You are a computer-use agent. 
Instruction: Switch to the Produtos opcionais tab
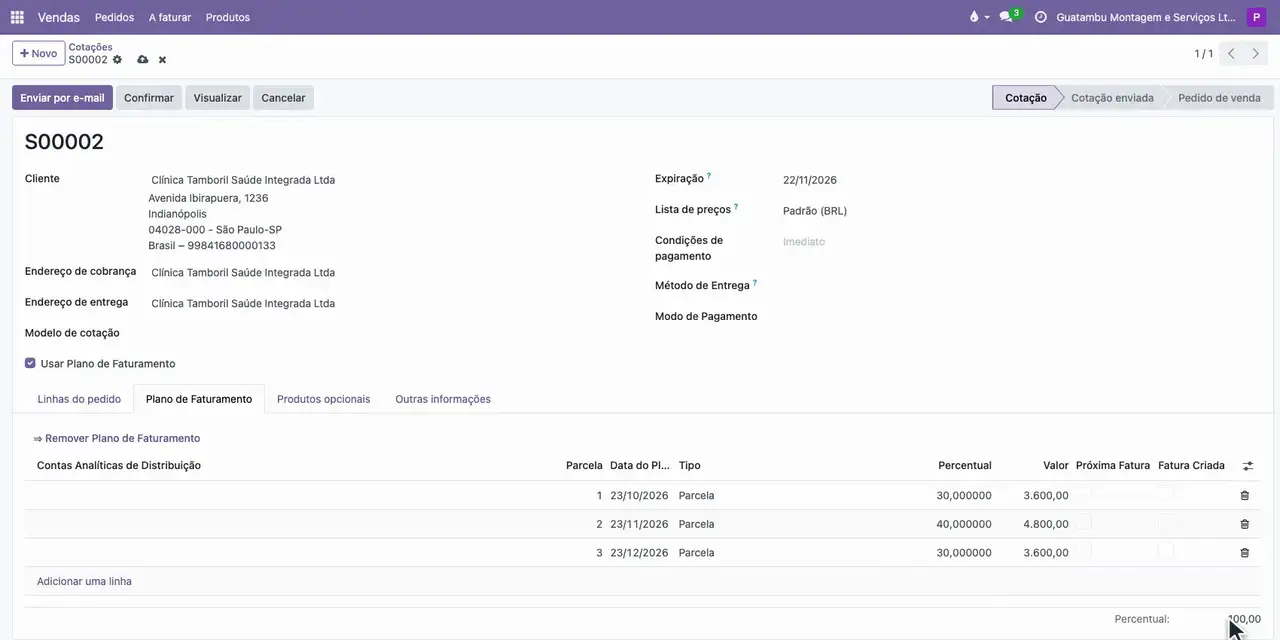pos(323,399)
